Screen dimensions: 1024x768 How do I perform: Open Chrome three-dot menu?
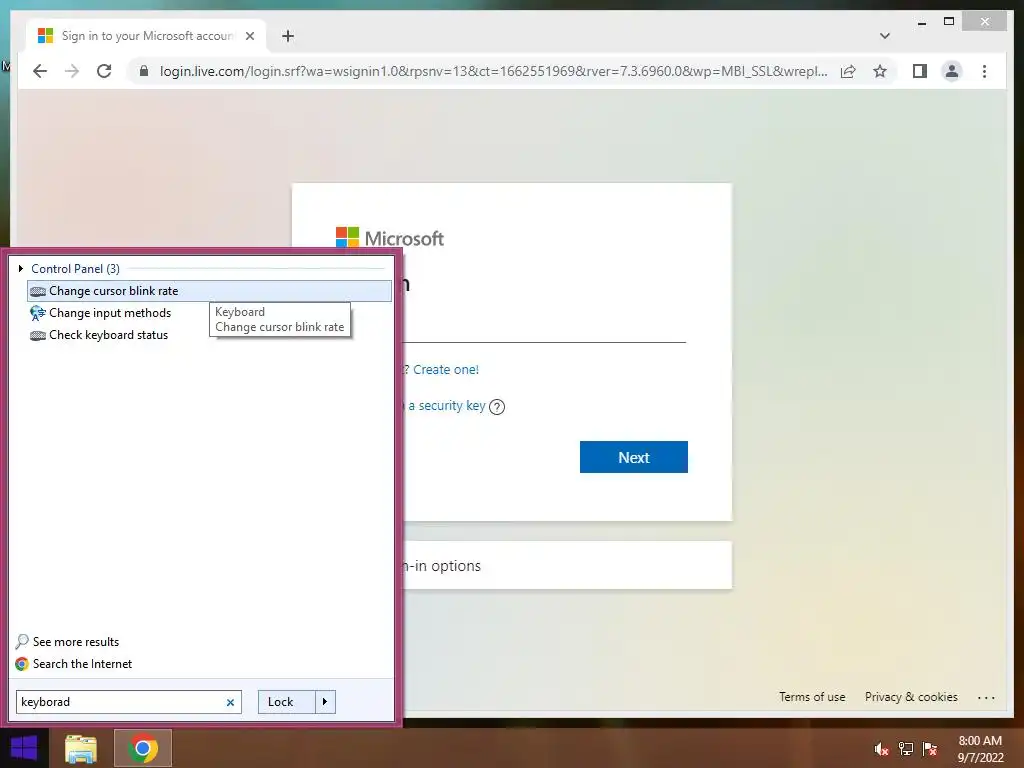click(984, 71)
